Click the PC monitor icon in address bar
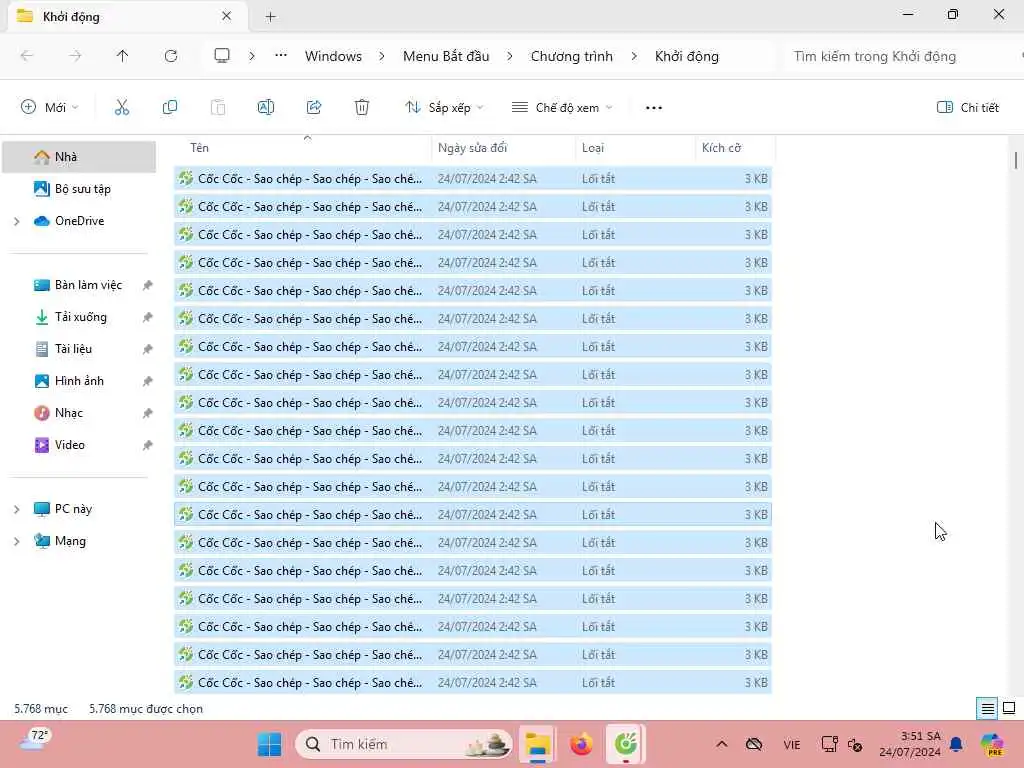 pyautogui.click(x=222, y=56)
